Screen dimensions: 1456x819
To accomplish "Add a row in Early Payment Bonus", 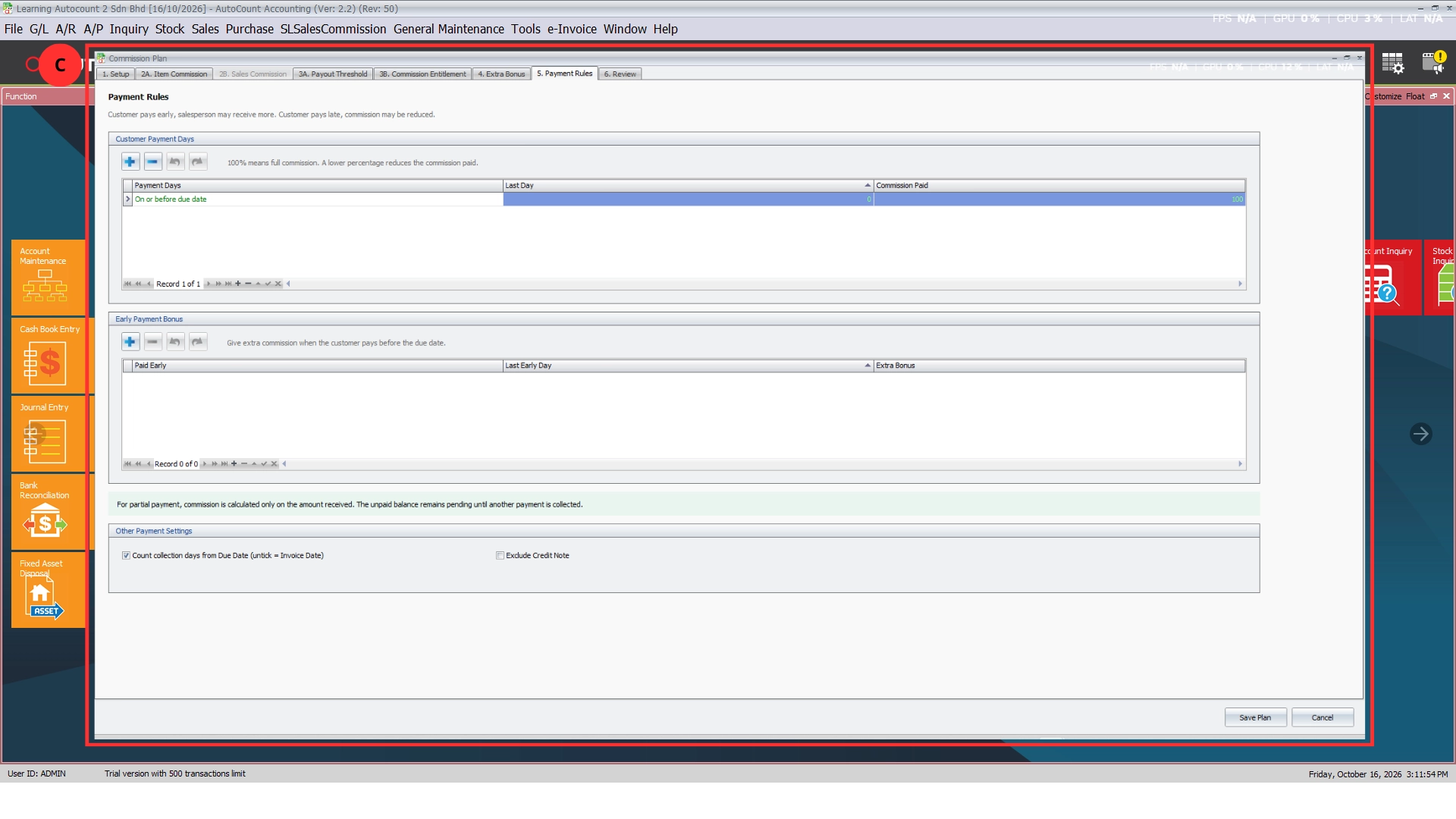I will pyautogui.click(x=130, y=342).
